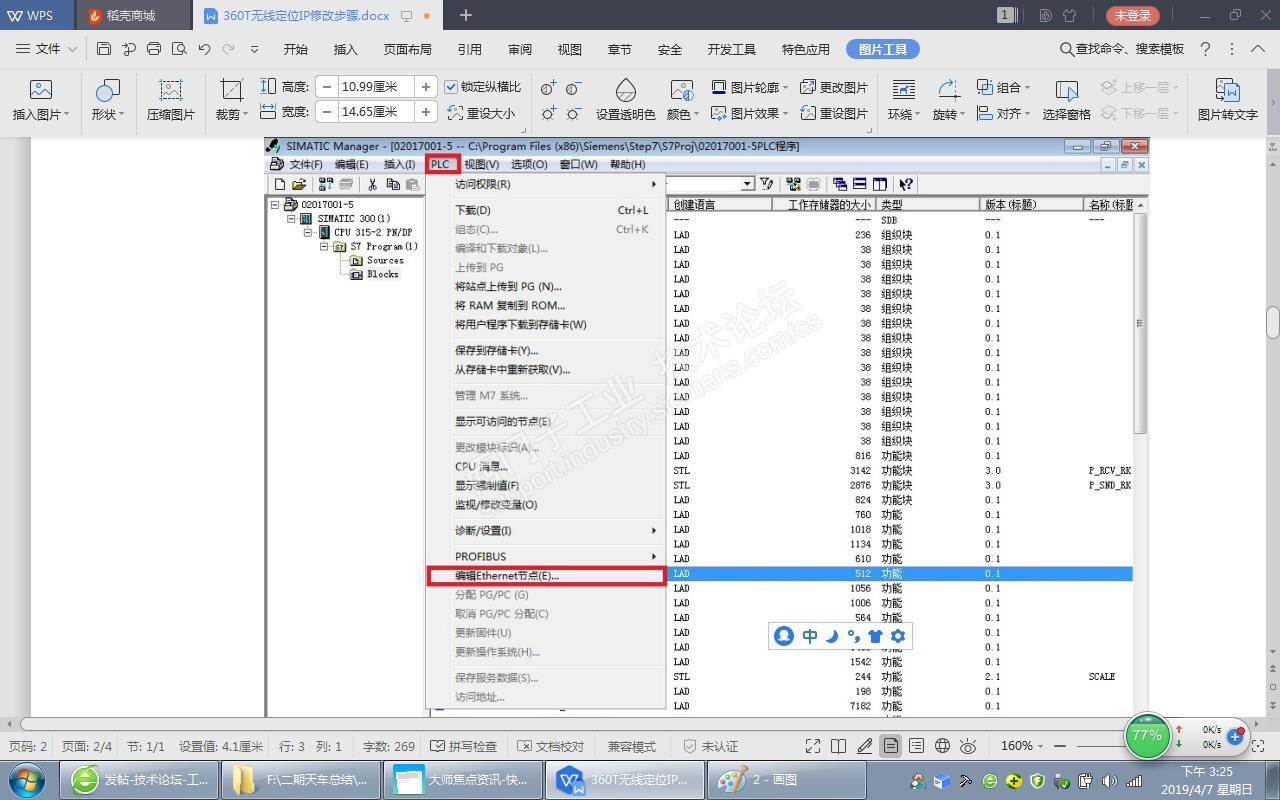Open the 文件 file menu dropdown
Viewport: 1280px width, 800px height.
(47, 49)
